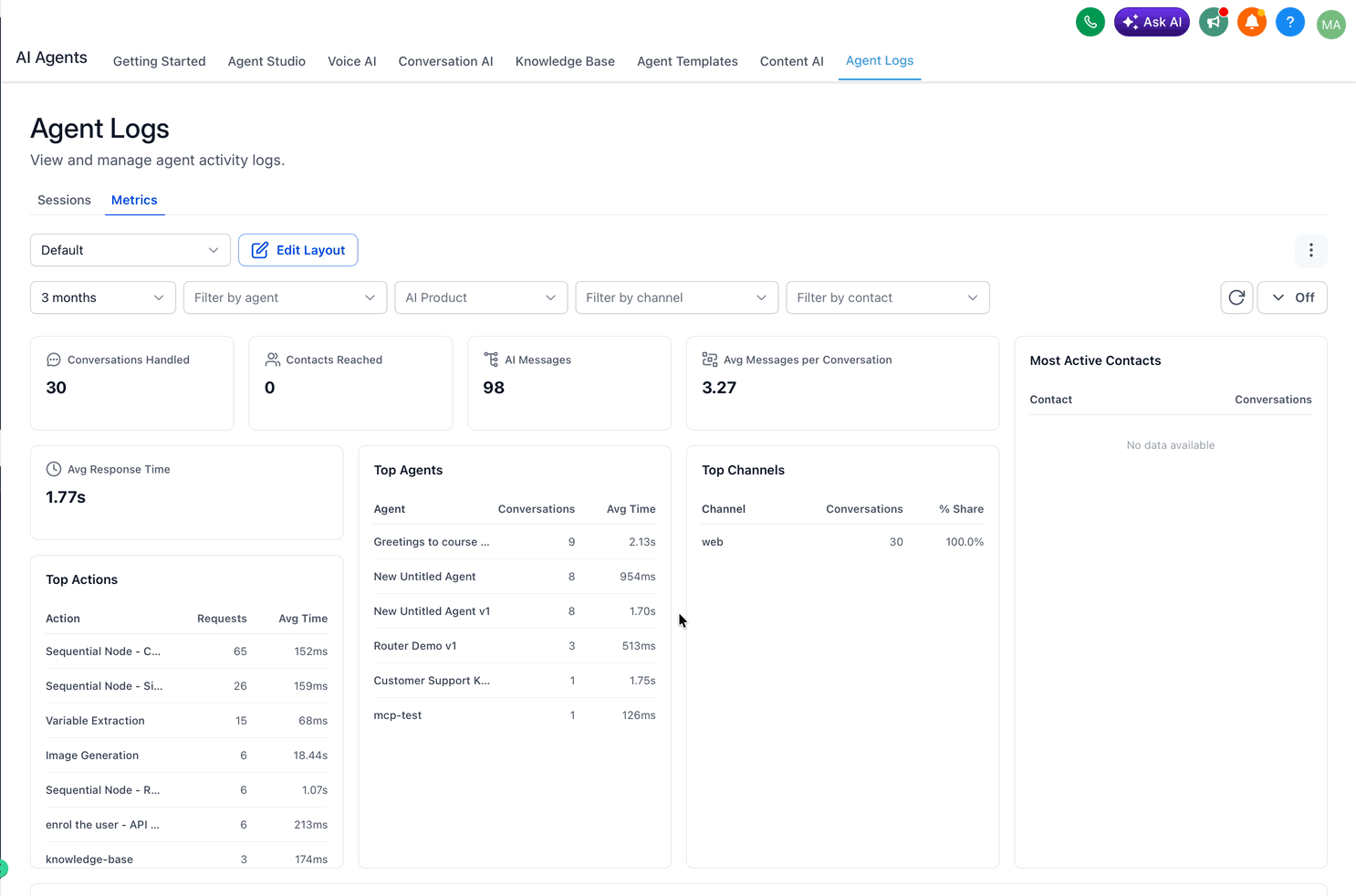The width and height of the screenshot is (1356, 896).
Task: Open the Default layout dropdown
Action: [x=130, y=250]
